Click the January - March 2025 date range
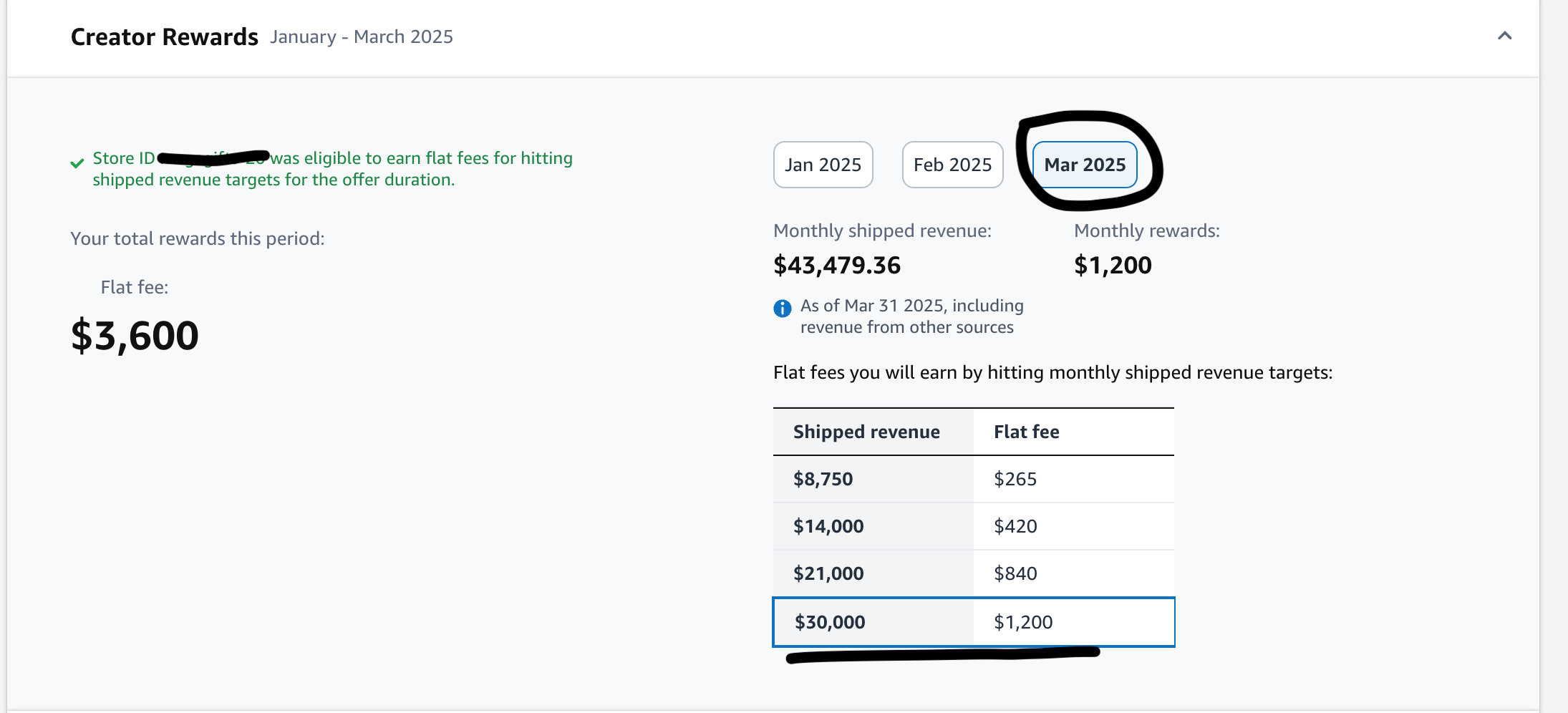The height and width of the screenshot is (713, 1568). [x=362, y=37]
